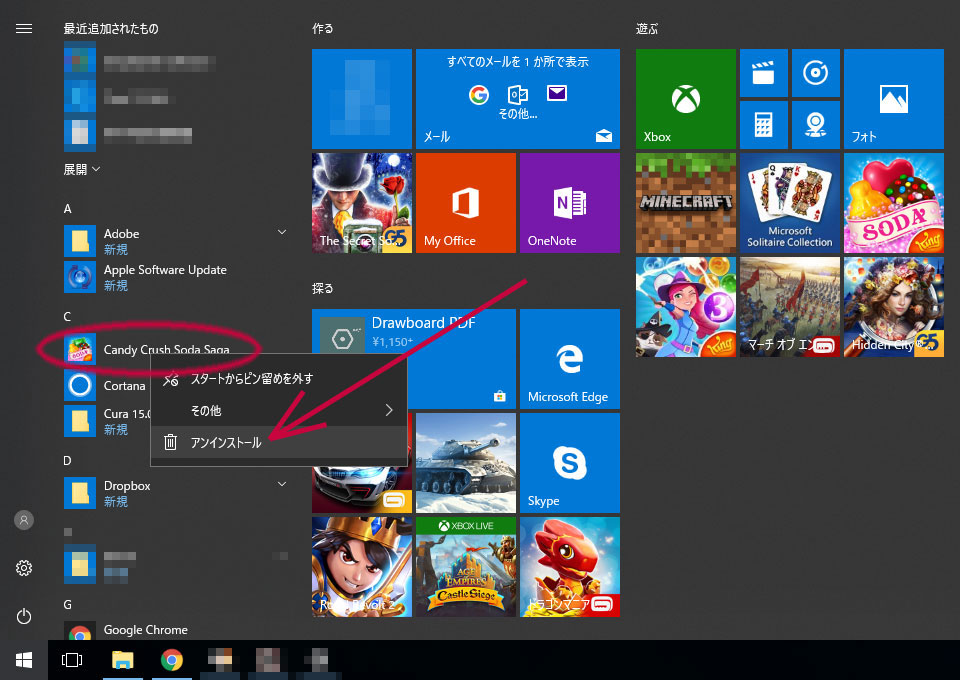Open the Groove Music disc tile
Viewport: 960px width, 680px height.
[816, 73]
